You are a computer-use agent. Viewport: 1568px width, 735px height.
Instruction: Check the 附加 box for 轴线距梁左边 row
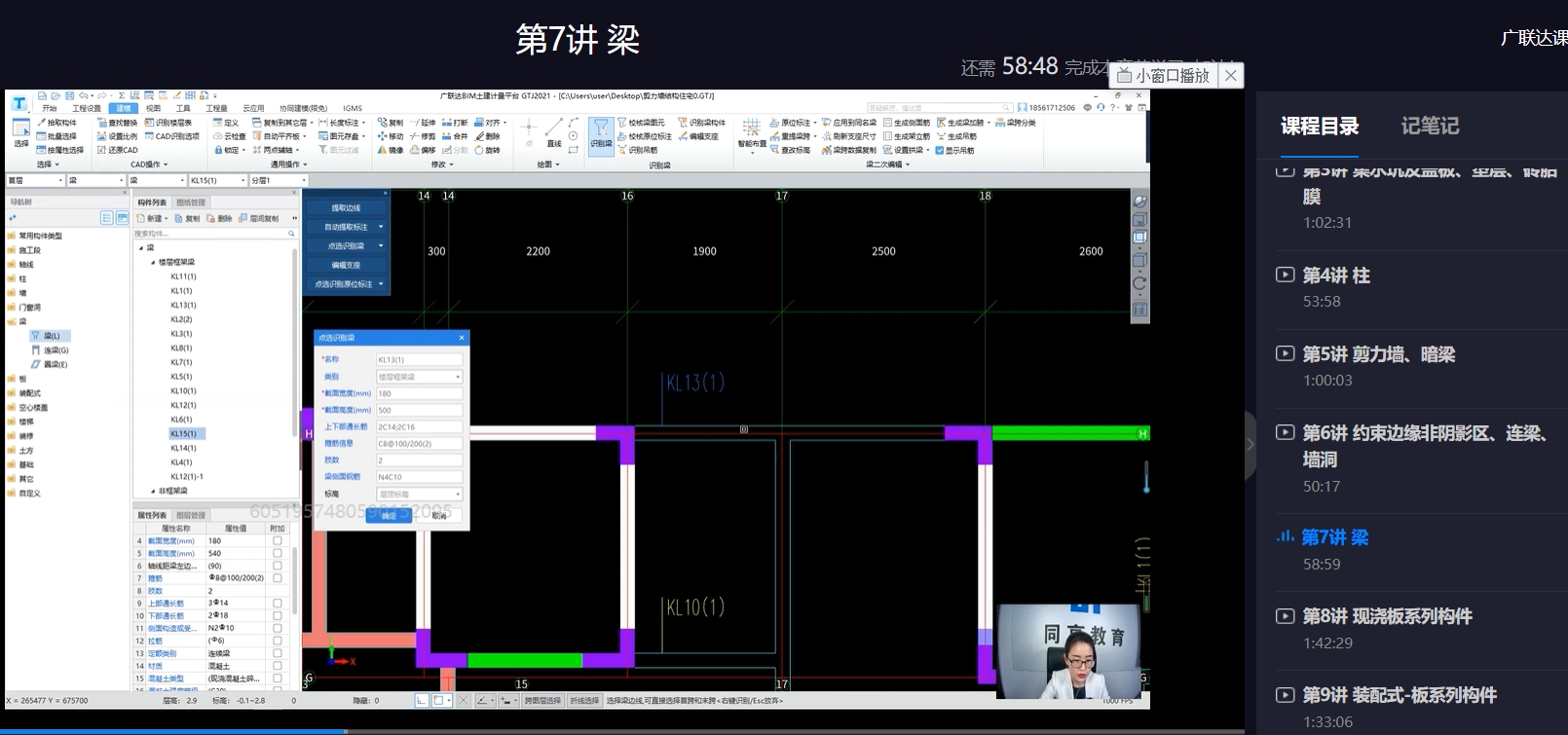tap(278, 566)
